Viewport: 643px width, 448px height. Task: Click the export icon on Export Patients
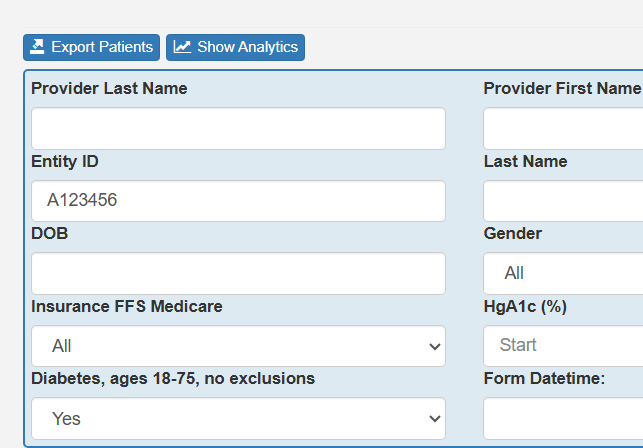(x=38, y=47)
